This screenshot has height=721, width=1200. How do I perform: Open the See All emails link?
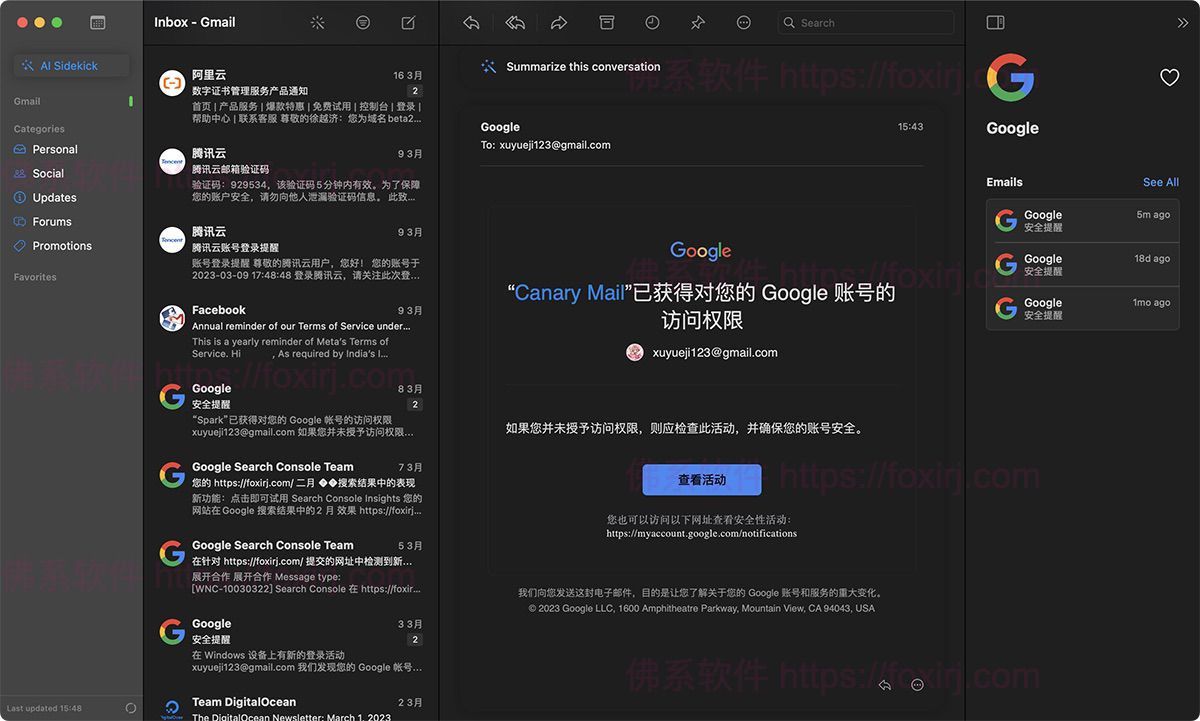coord(1160,182)
